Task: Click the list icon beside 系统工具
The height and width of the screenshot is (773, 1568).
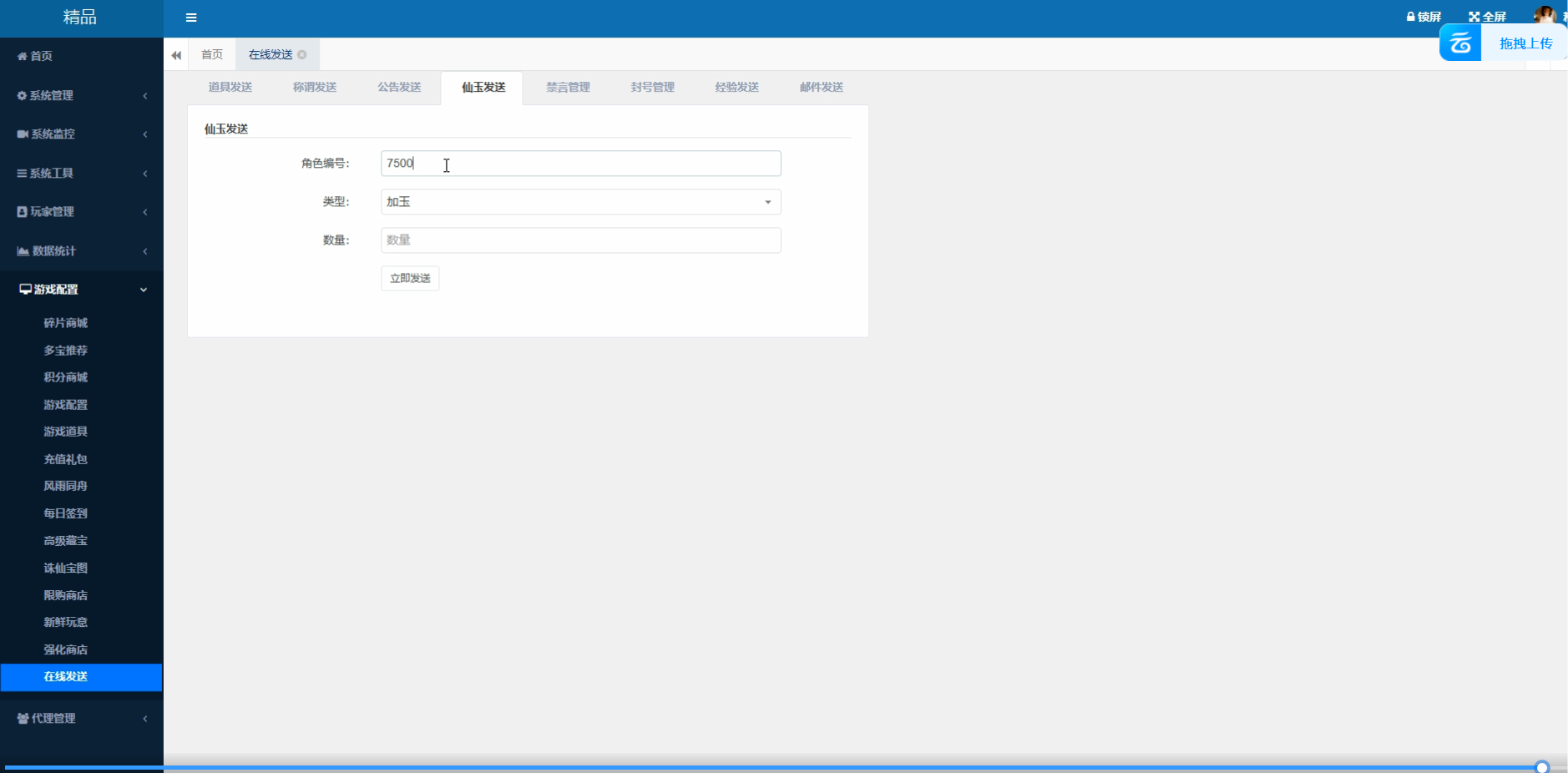Action: pos(22,173)
